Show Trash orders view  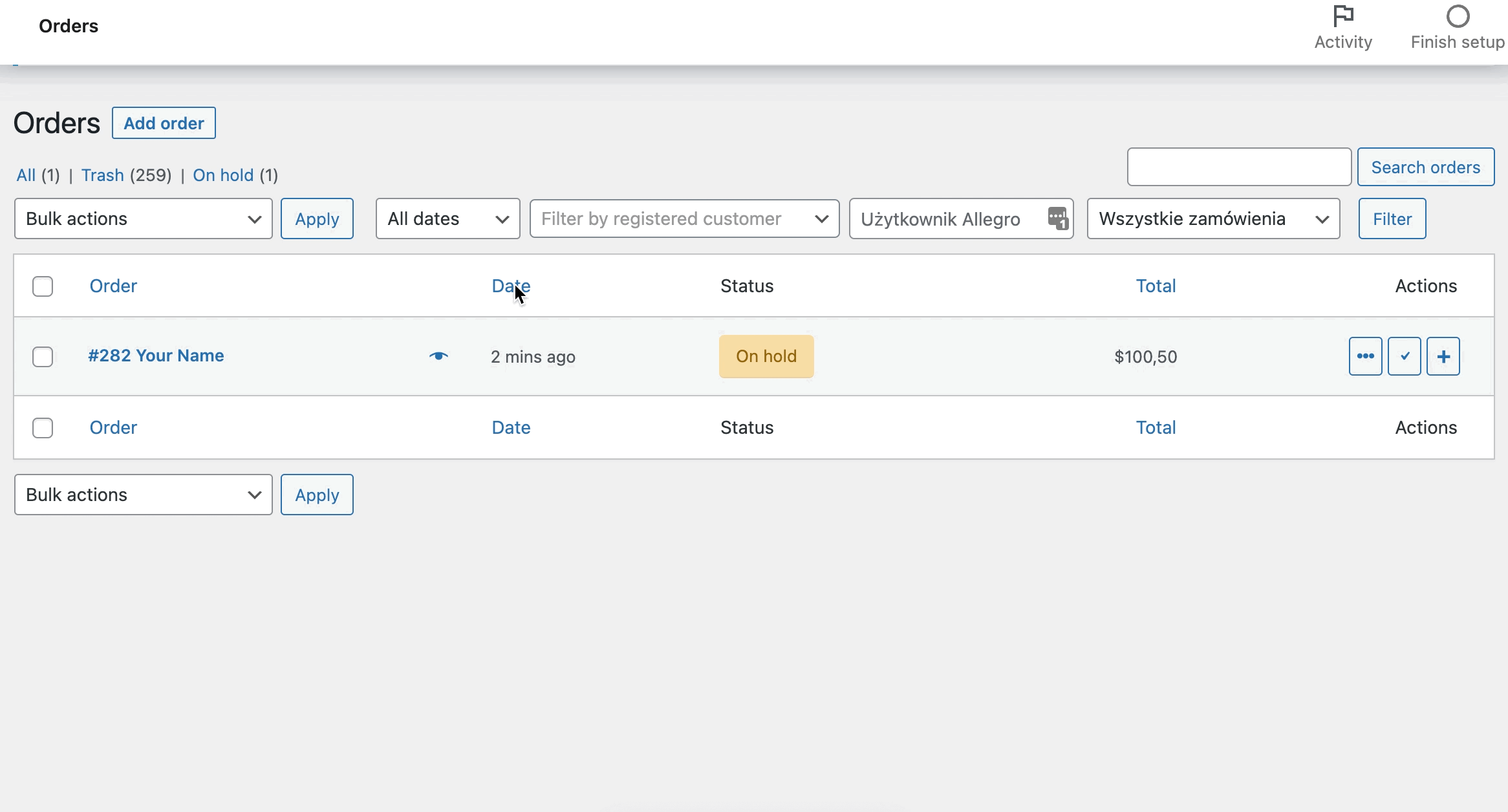[x=102, y=175]
